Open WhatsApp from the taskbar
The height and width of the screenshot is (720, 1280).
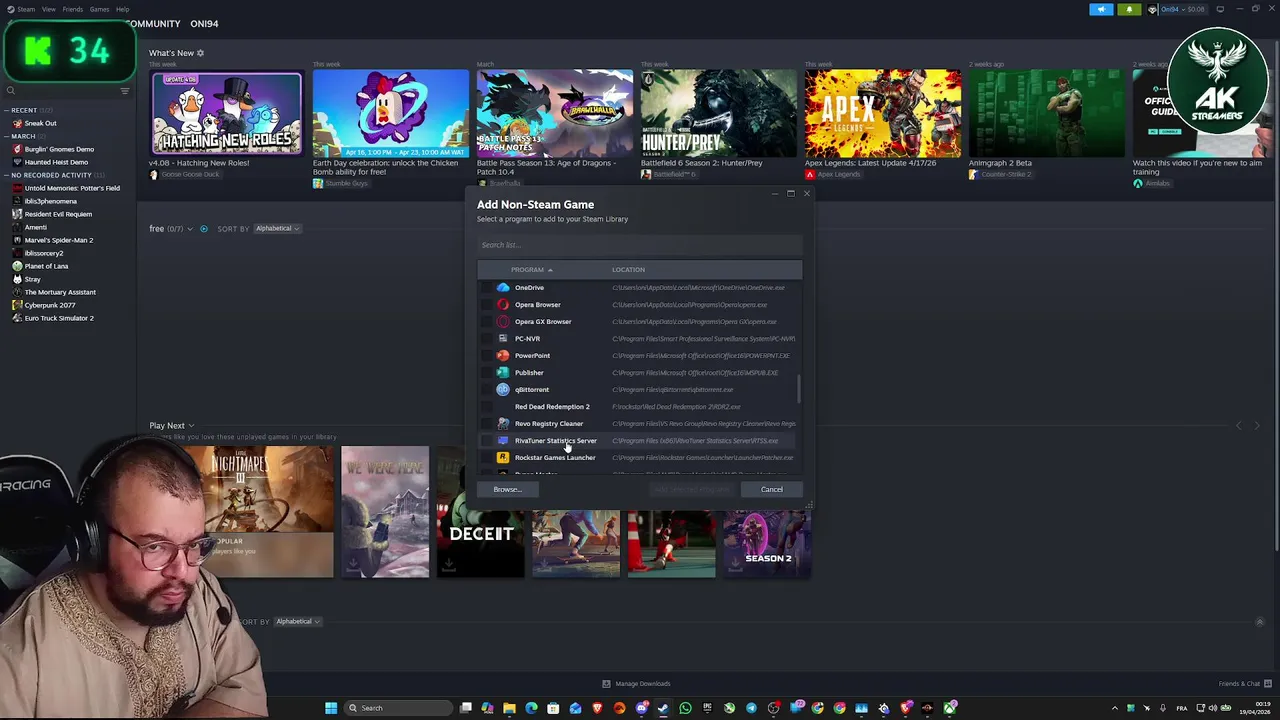pyautogui.click(x=685, y=708)
